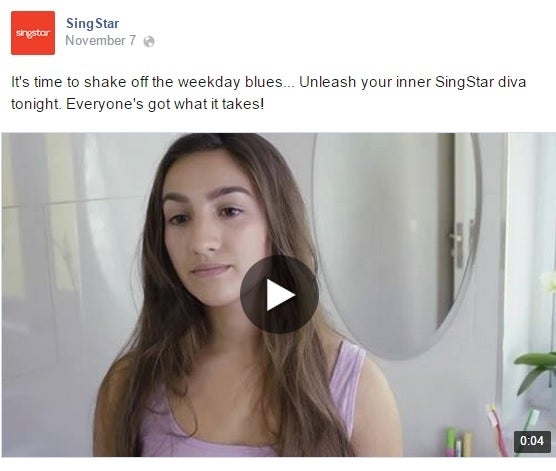556x471 pixels.
Task: Click the globe public audience icon
Action: pyautogui.click(x=149, y=41)
